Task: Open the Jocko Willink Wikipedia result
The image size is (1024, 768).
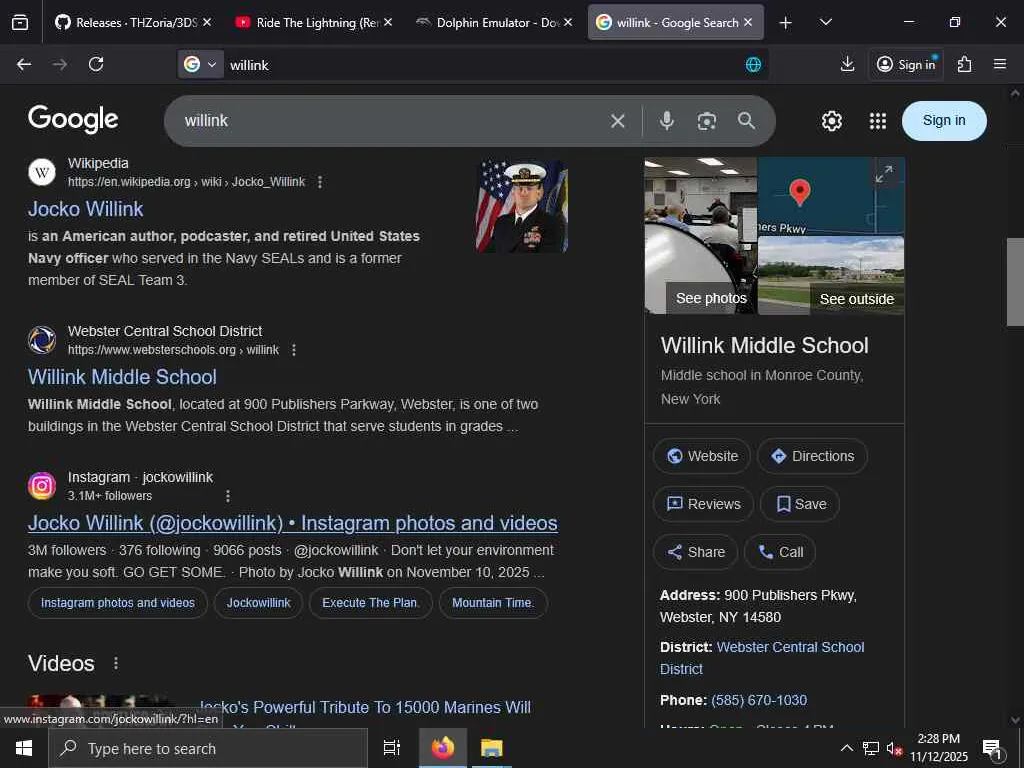Action: [86, 209]
